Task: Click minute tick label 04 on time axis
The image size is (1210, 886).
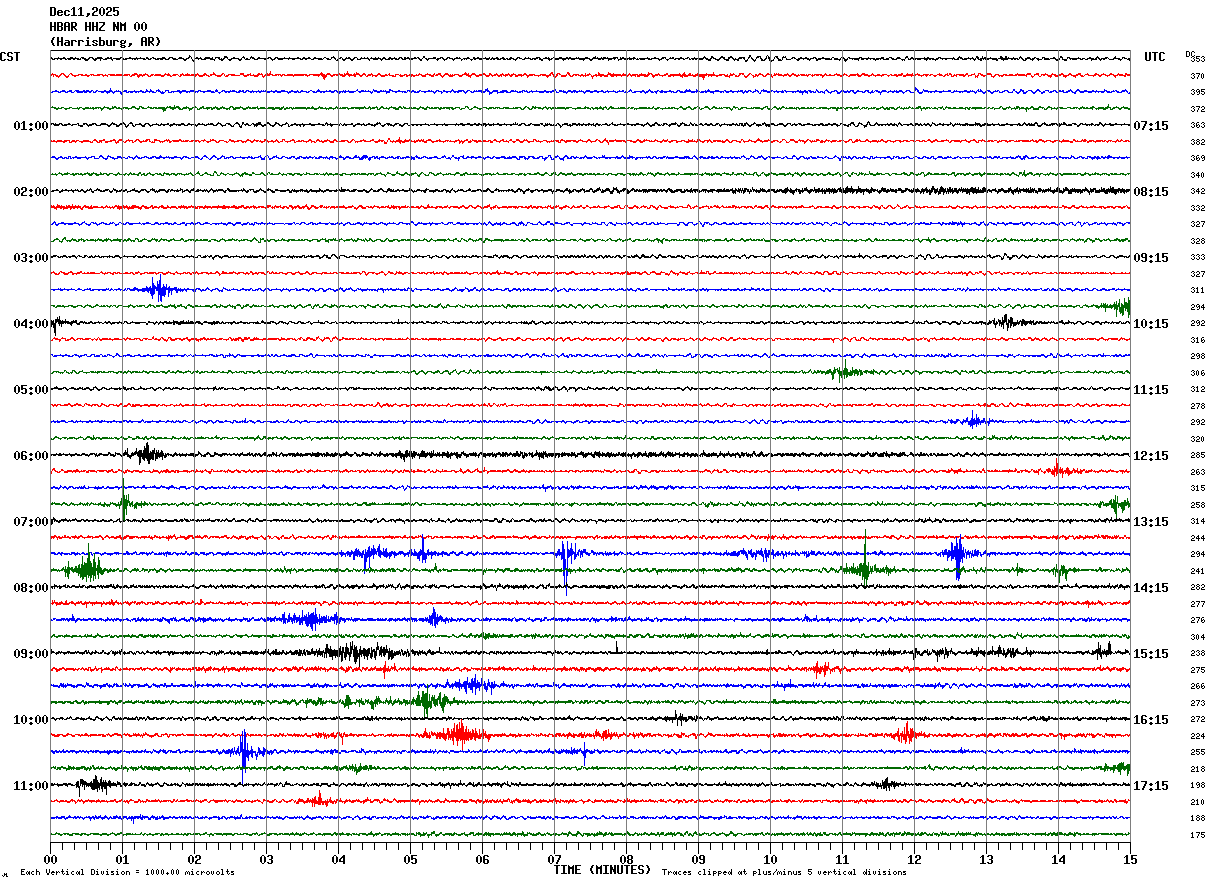Action: pos(338,860)
